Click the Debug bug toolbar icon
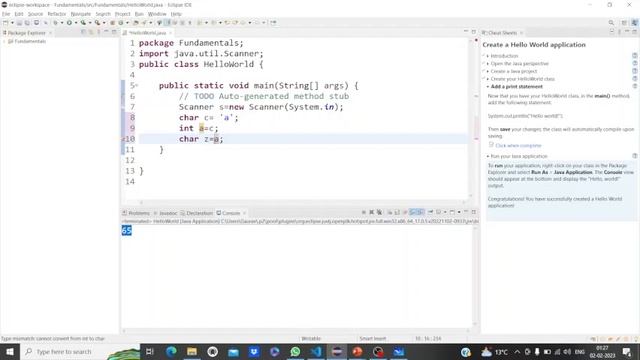 pos(56,22)
